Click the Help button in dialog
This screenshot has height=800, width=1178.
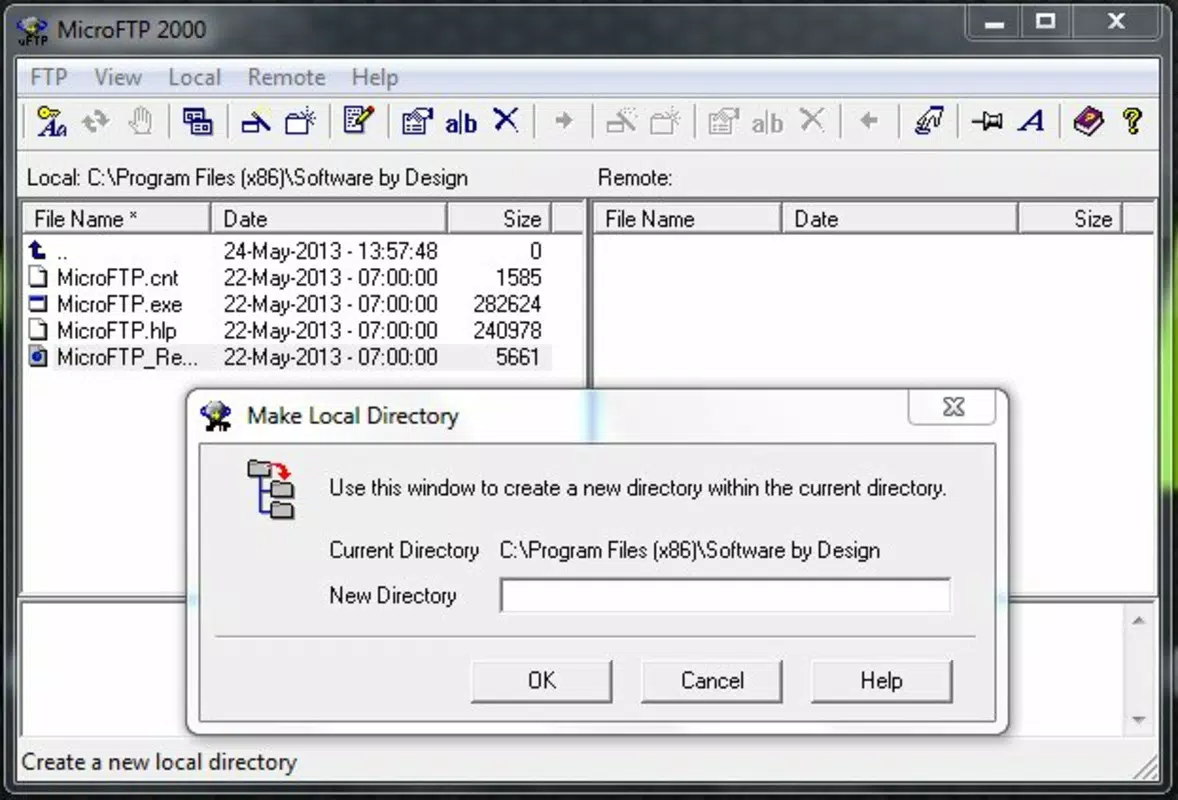pyautogui.click(x=881, y=681)
